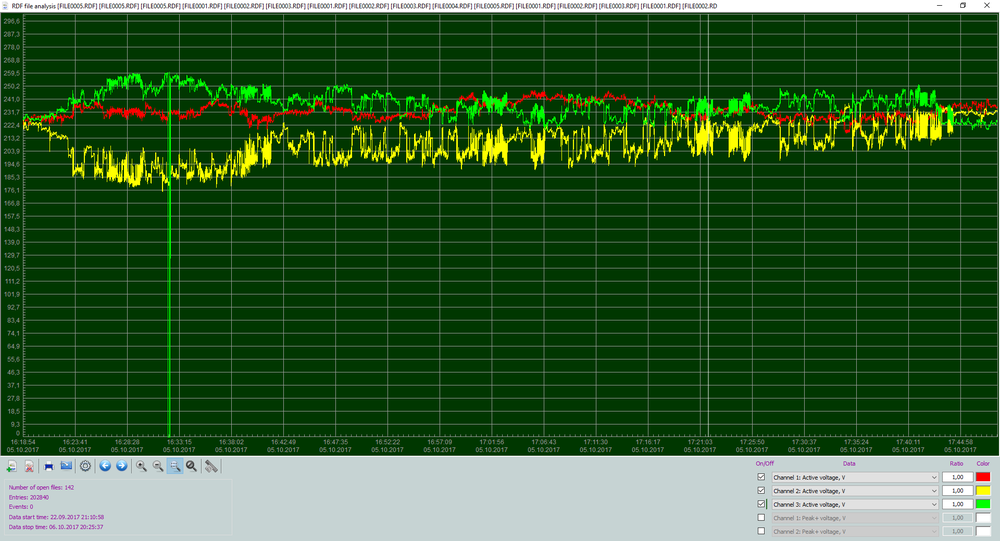Click the RDF file analysis title bar icon
Image resolution: width=1000 pixels, height=541 pixels.
6,6
